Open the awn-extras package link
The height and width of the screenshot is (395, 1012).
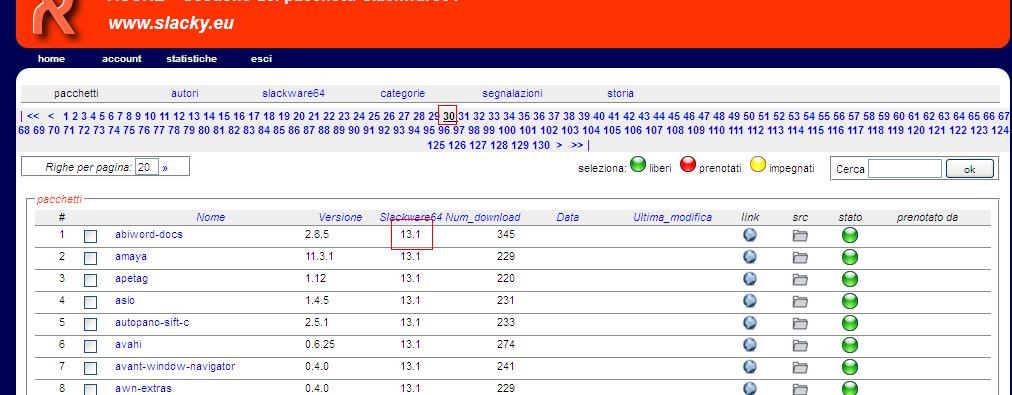143,389
